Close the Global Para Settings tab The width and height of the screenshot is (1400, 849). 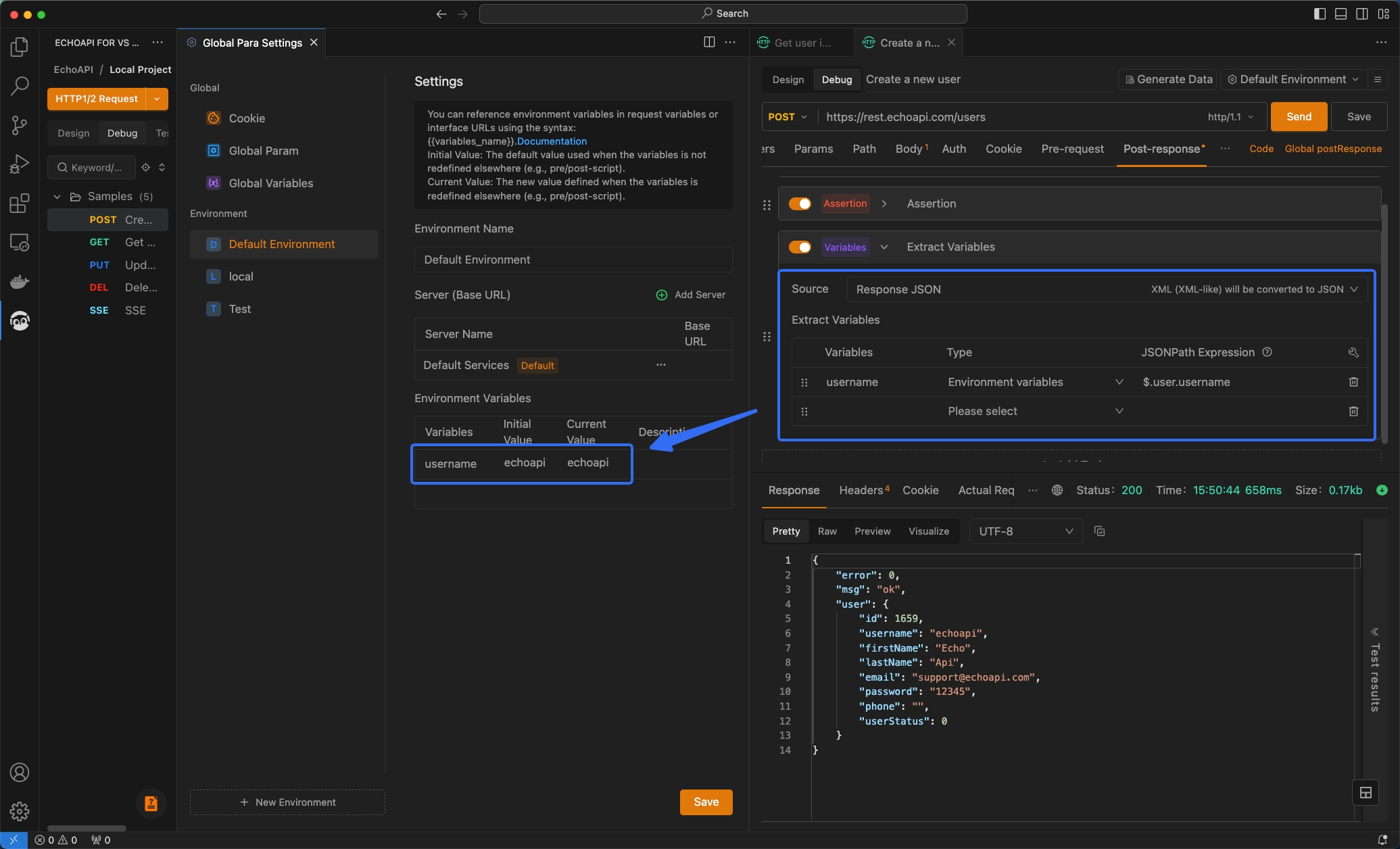coord(314,43)
